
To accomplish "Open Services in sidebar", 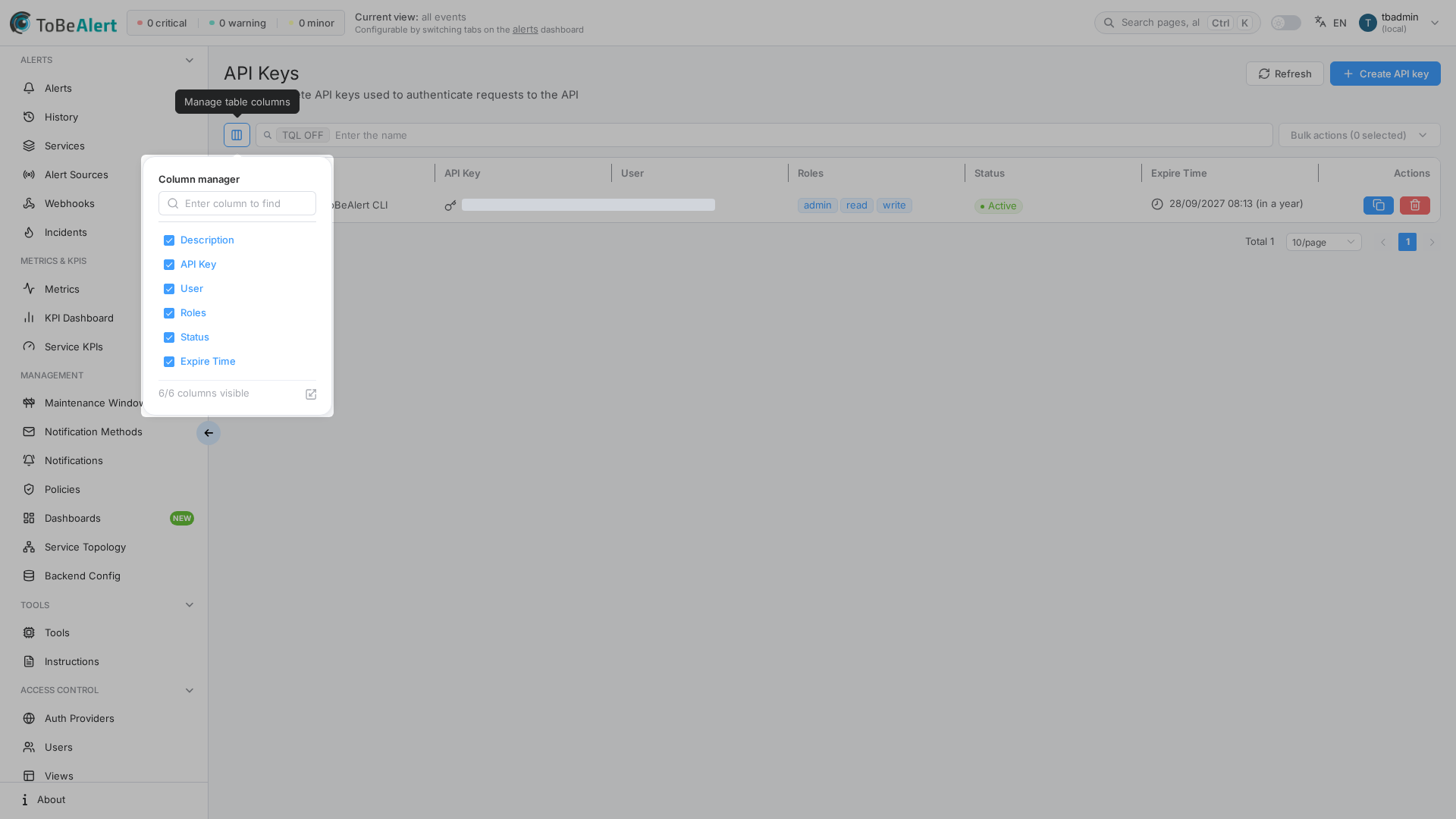I will coord(64,146).
